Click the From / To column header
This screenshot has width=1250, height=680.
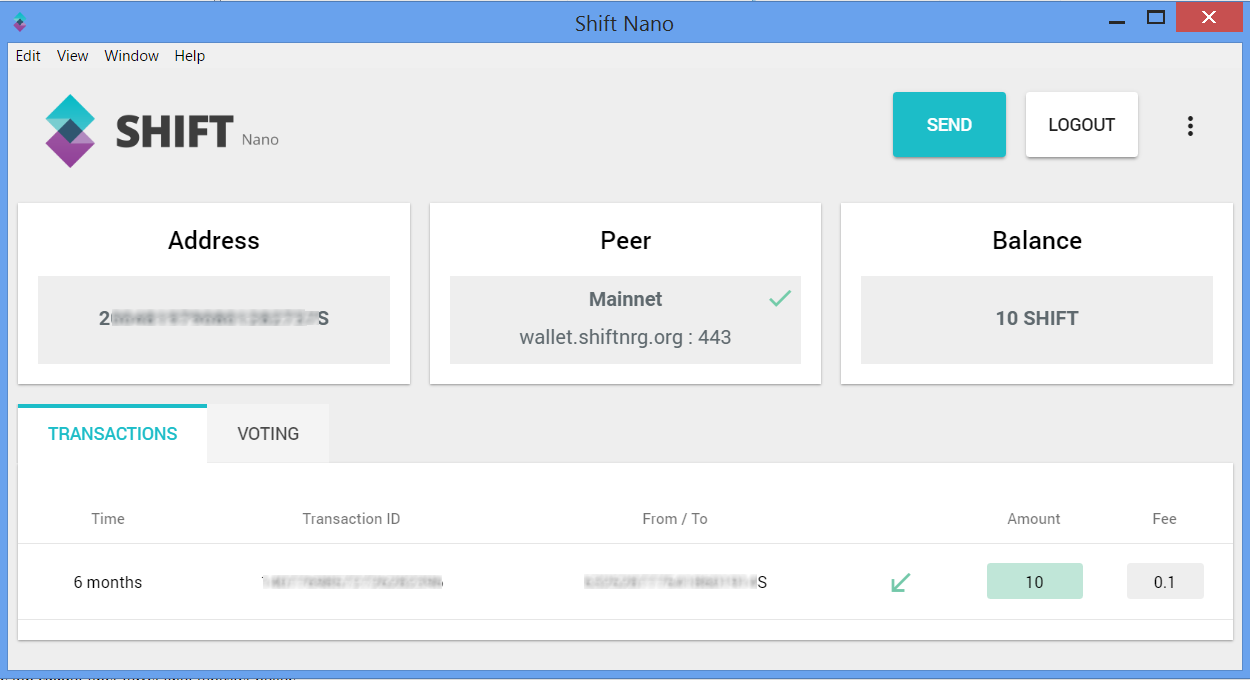pos(675,519)
